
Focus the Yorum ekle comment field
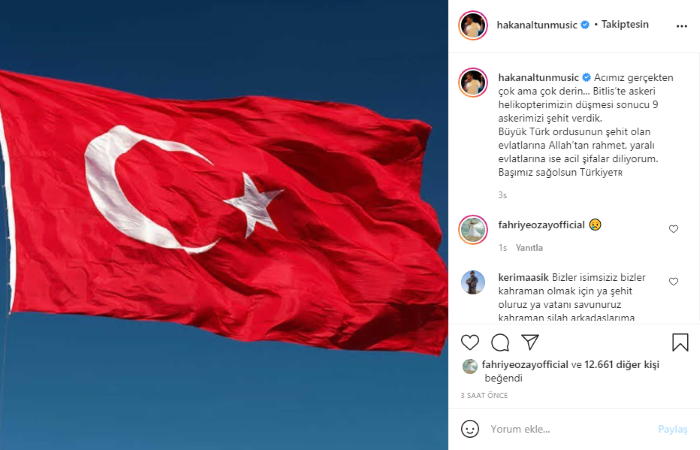571,429
